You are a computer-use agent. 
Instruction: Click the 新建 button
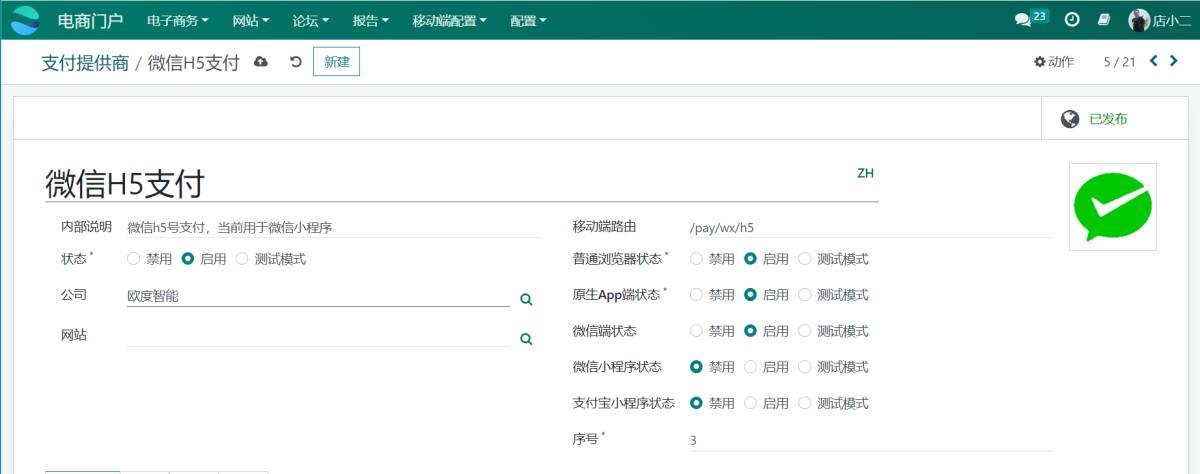(x=337, y=62)
